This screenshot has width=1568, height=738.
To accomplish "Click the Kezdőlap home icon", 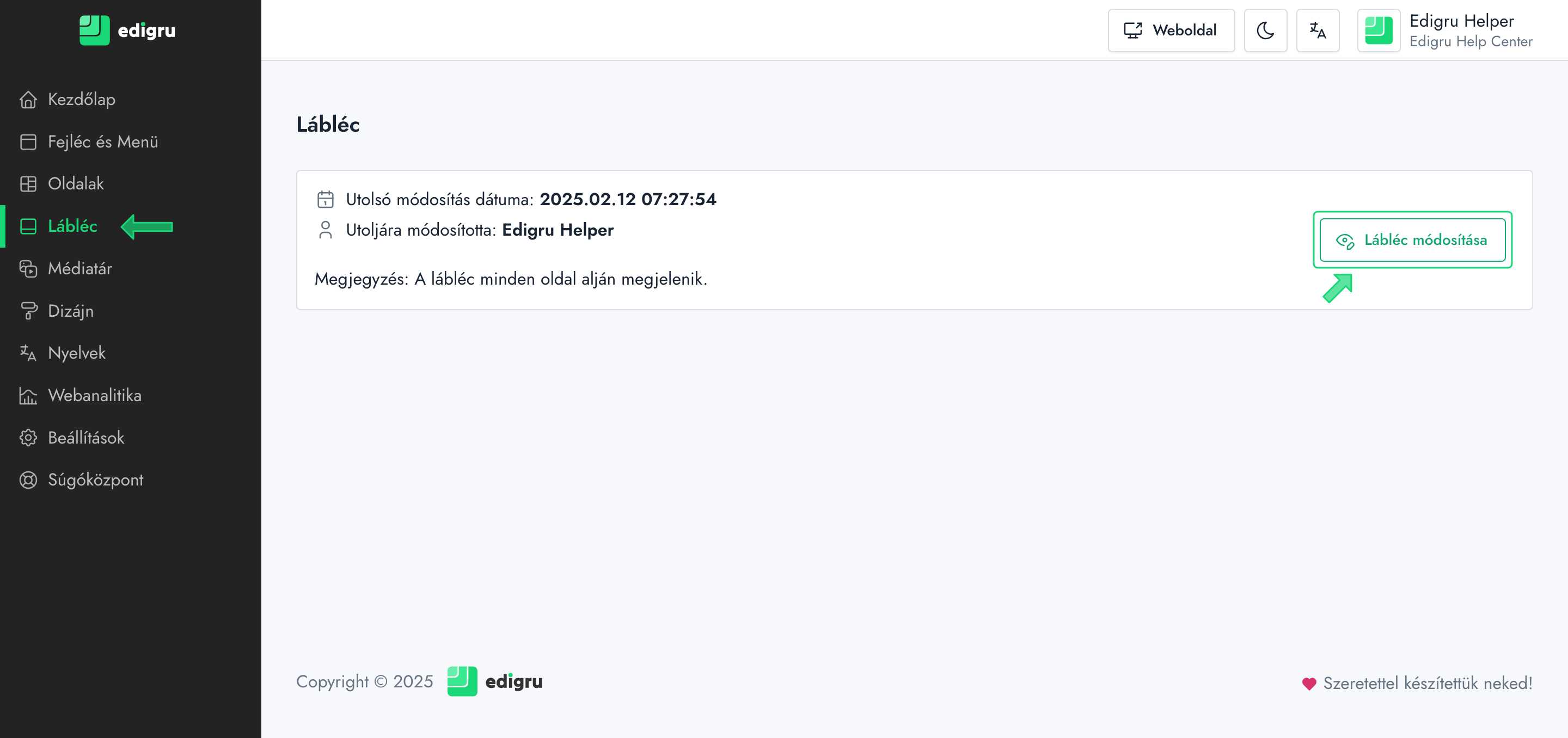I will click(28, 99).
